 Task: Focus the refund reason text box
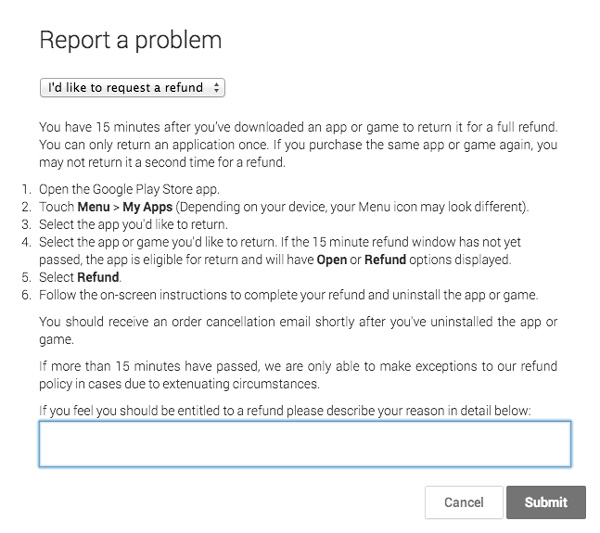point(304,443)
